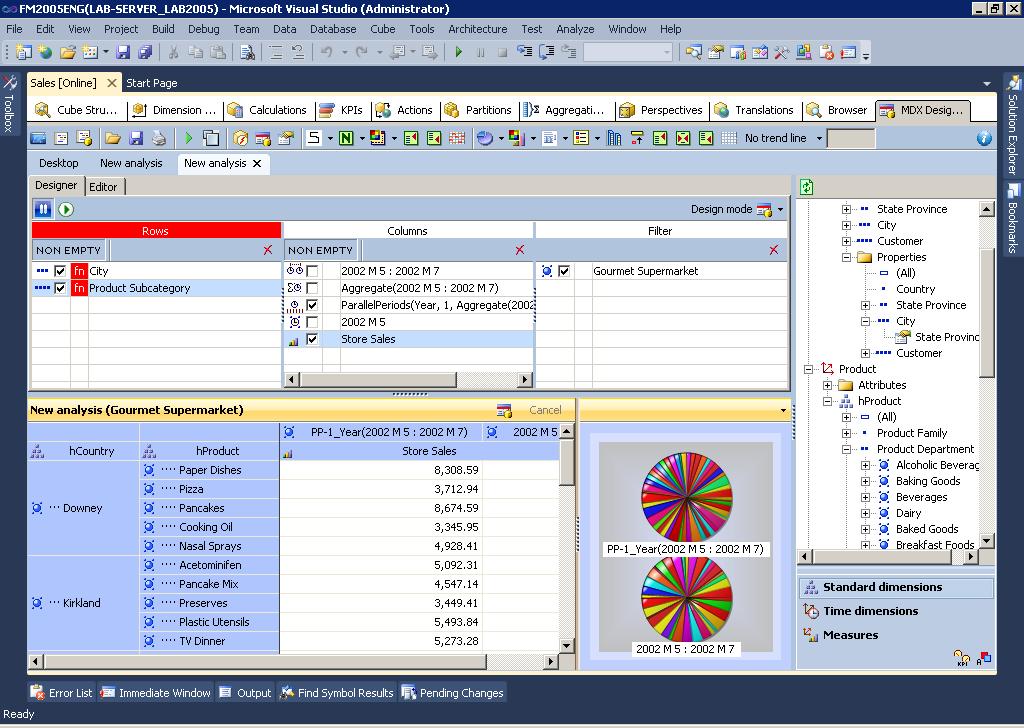Click the KPI icon at bottom right
This screenshot has height=728, width=1024.
(x=961, y=658)
